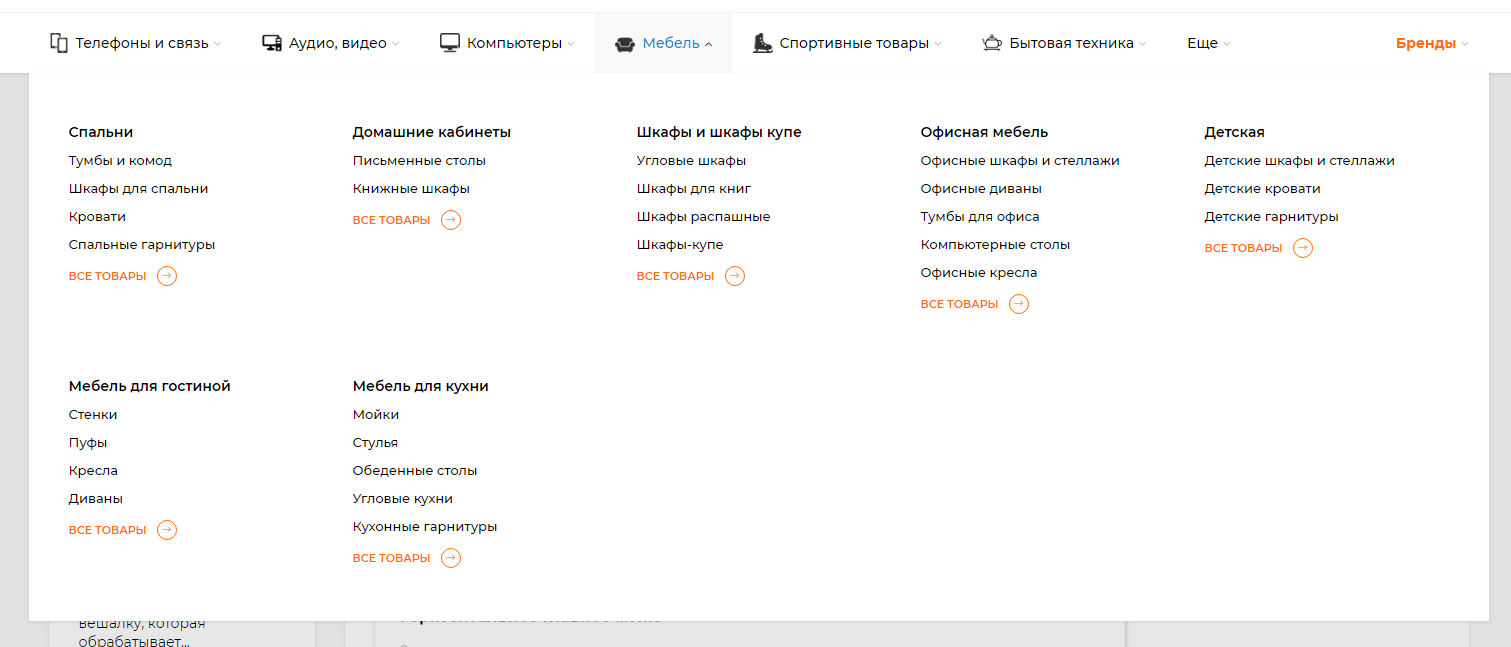Select the Бытовая техника menu item
The height and width of the screenshot is (647, 1511).
(1071, 43)
